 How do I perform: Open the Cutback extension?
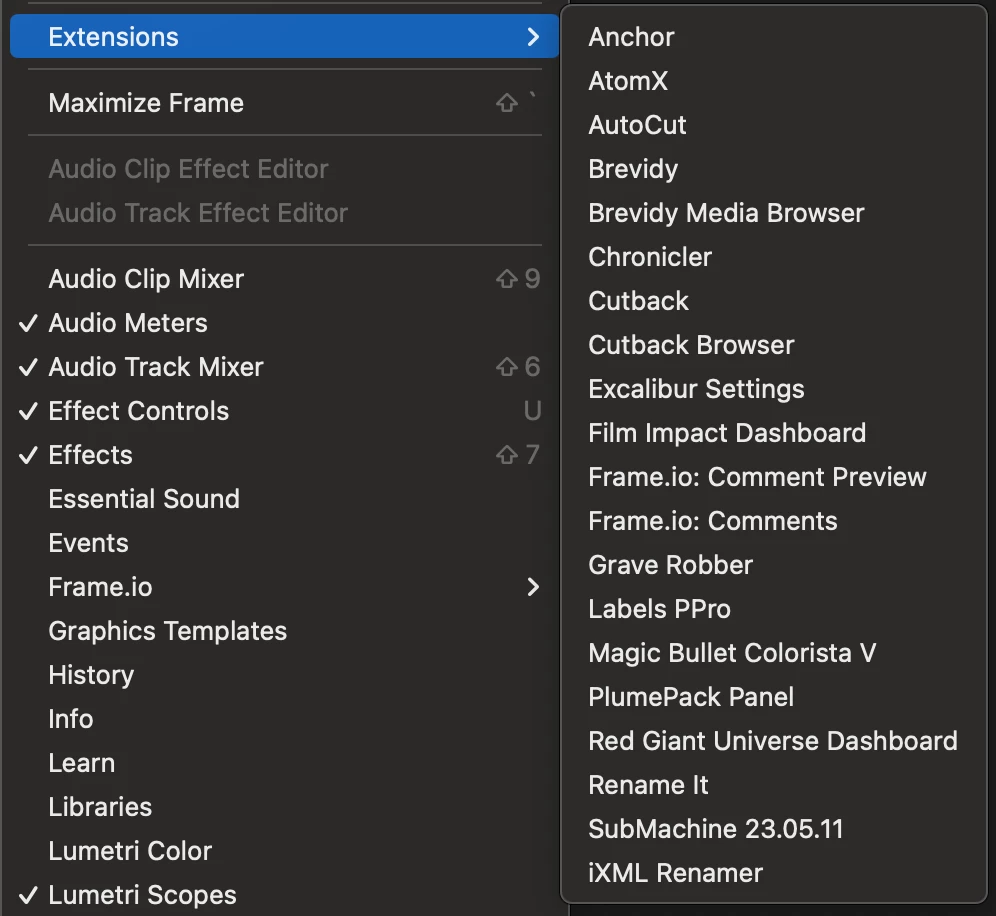(x=774, y=301)
